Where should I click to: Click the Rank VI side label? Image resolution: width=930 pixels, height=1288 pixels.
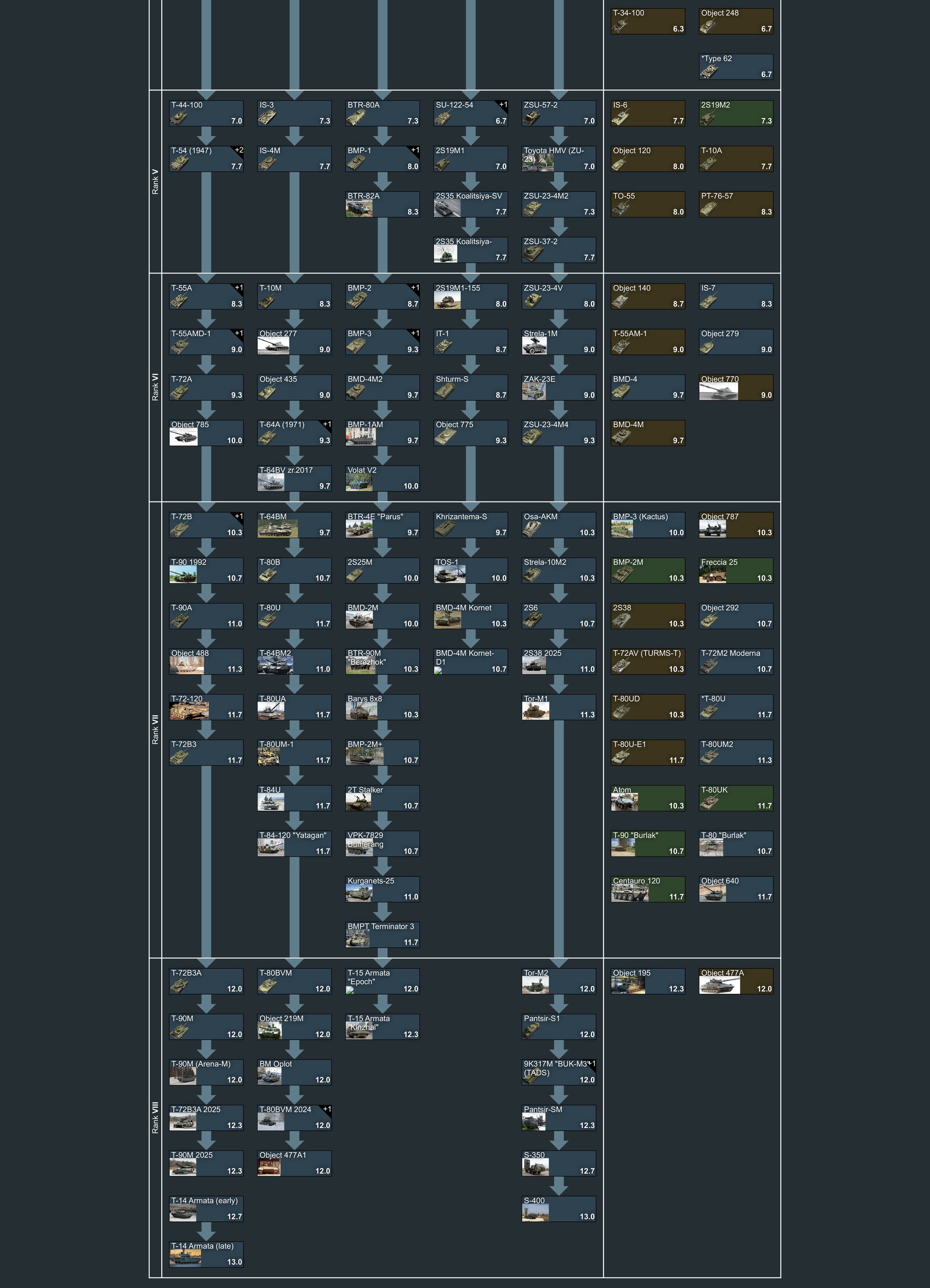point(155,387)
